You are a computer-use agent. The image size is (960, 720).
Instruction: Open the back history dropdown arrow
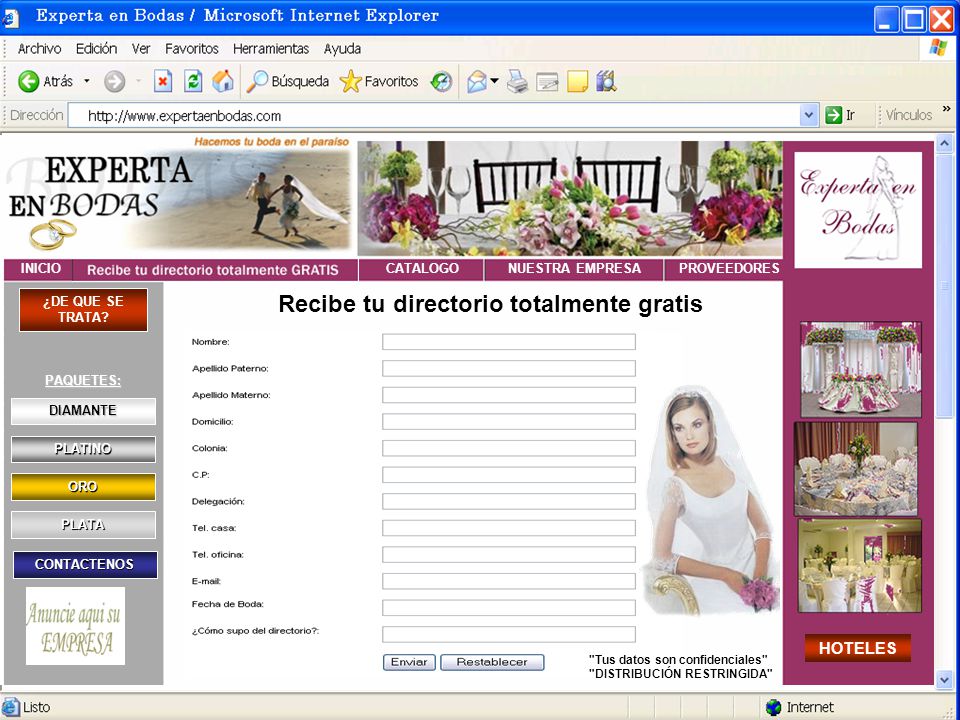[86, 81]
